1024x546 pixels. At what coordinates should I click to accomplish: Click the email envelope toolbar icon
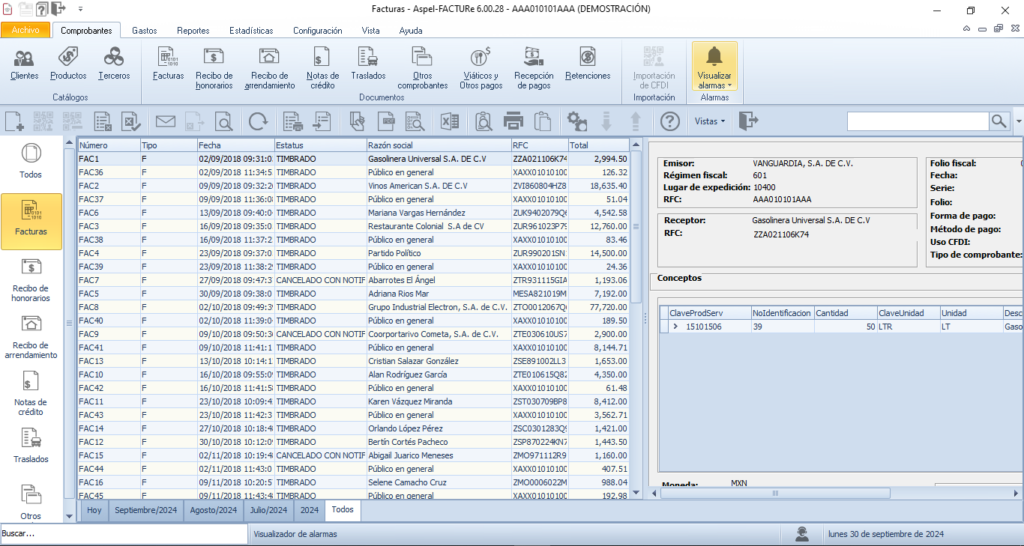165,122
